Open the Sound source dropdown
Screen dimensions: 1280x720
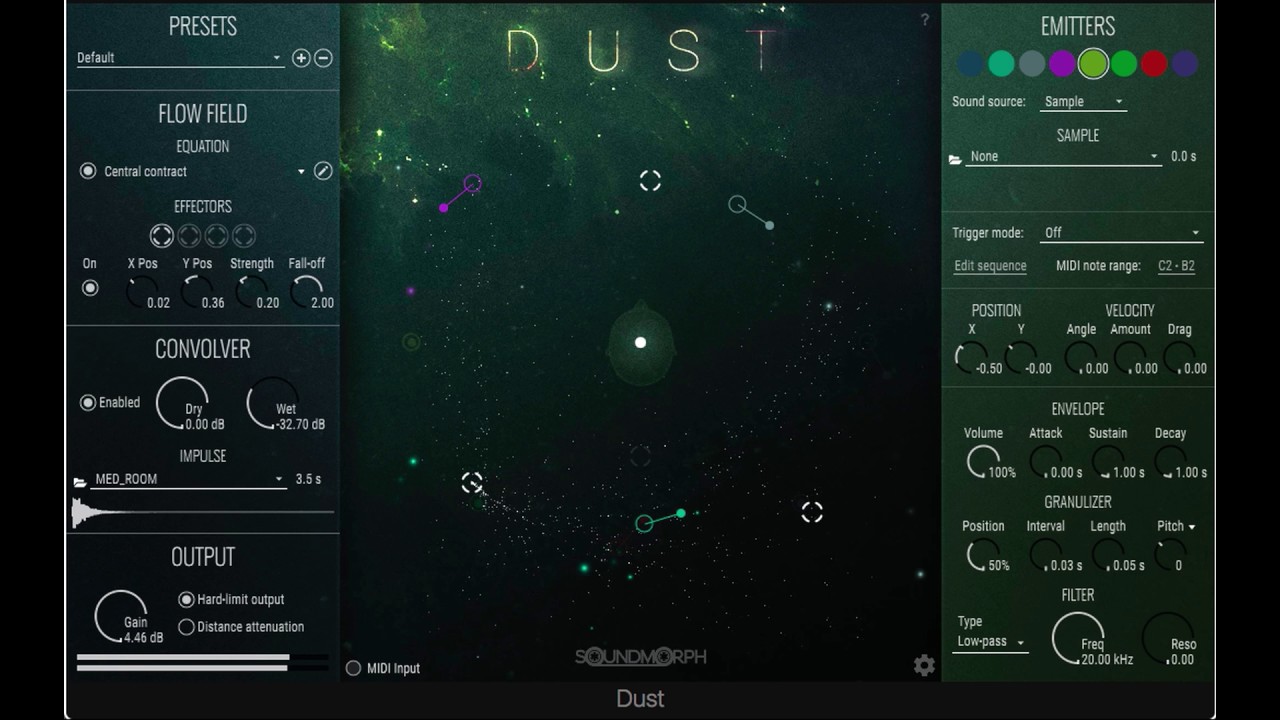click(x=1084, y=102)
